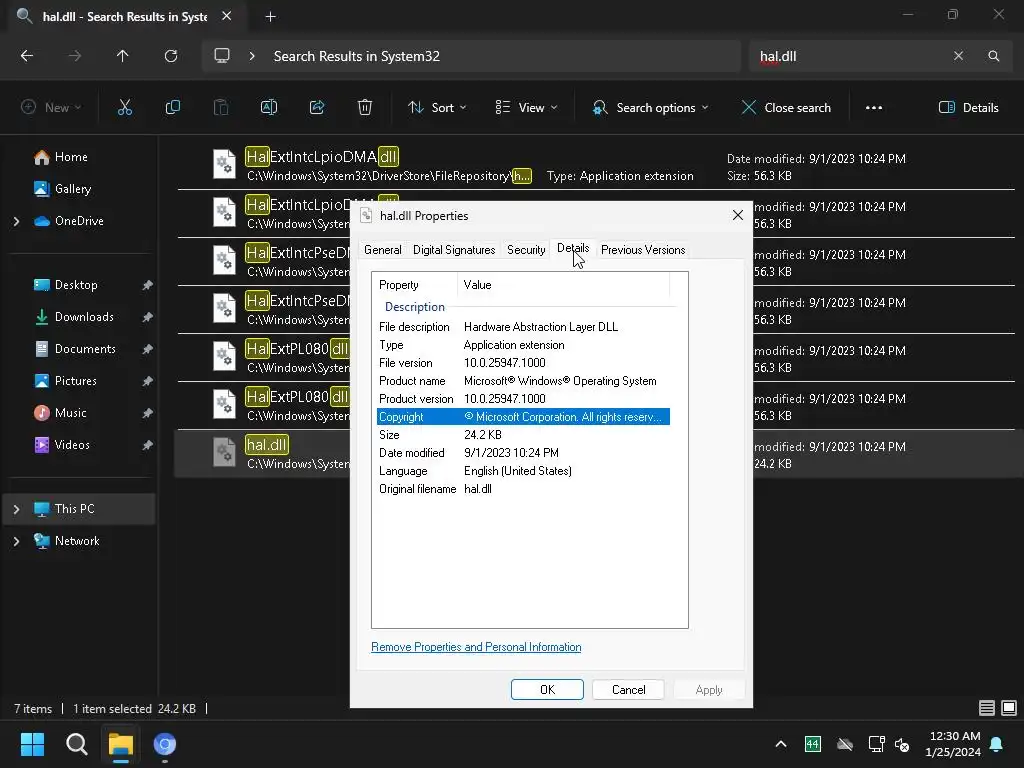Expand the Network tree node
This screenshot has width=1024, height=768.
point(16,541)
